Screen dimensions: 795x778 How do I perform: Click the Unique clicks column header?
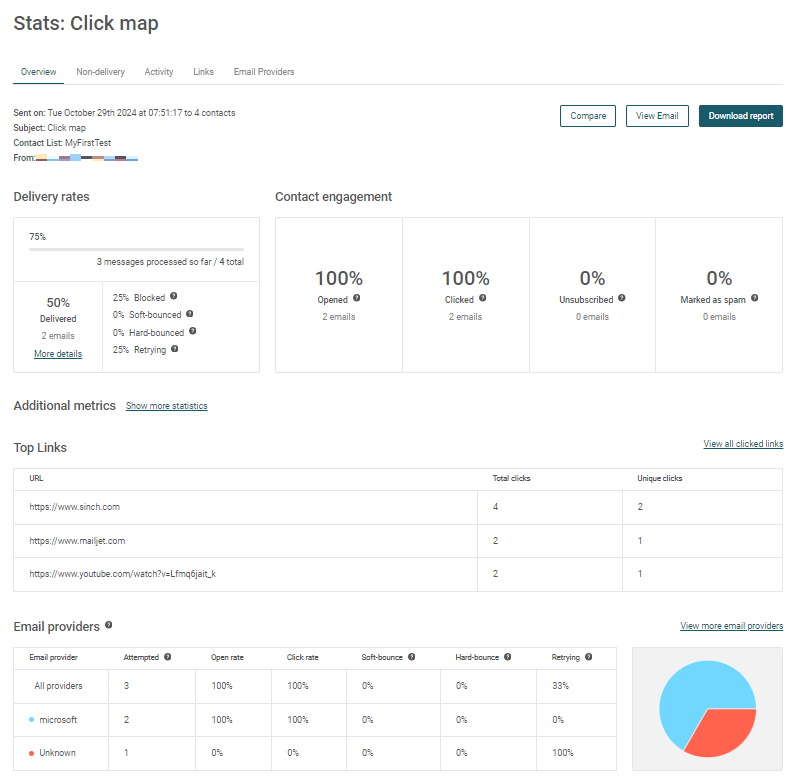(660, 478)
